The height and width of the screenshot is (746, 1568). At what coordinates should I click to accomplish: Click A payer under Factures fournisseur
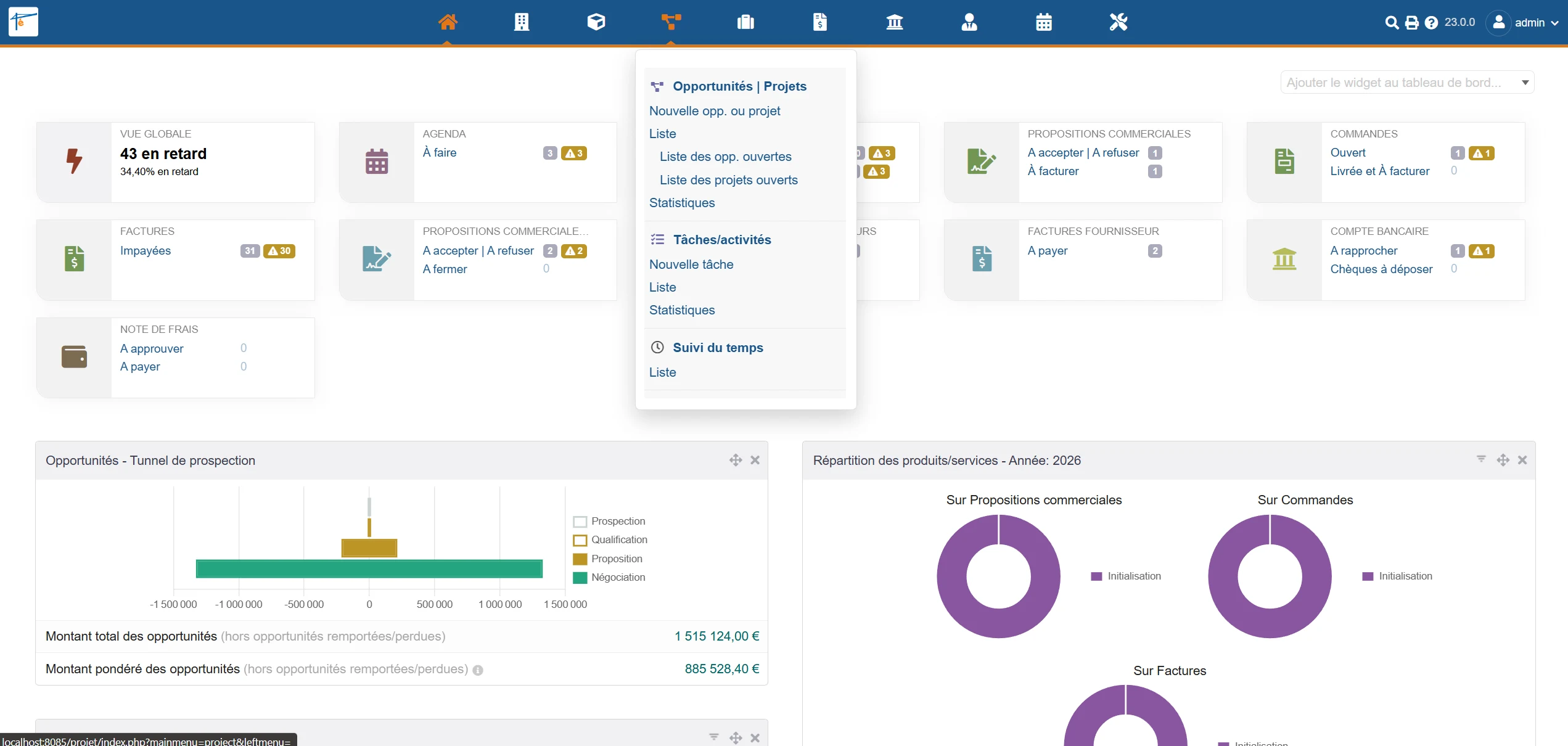(x=1048, y=251)
